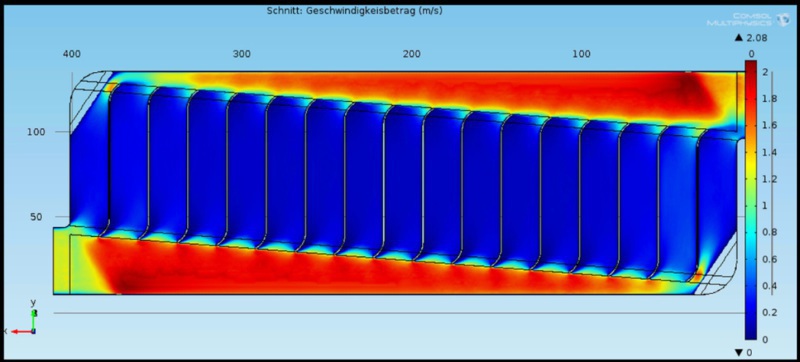This screenshot has height=362, width=800.
Task: Select color legend value 0.4
Action: pos(770,286)
